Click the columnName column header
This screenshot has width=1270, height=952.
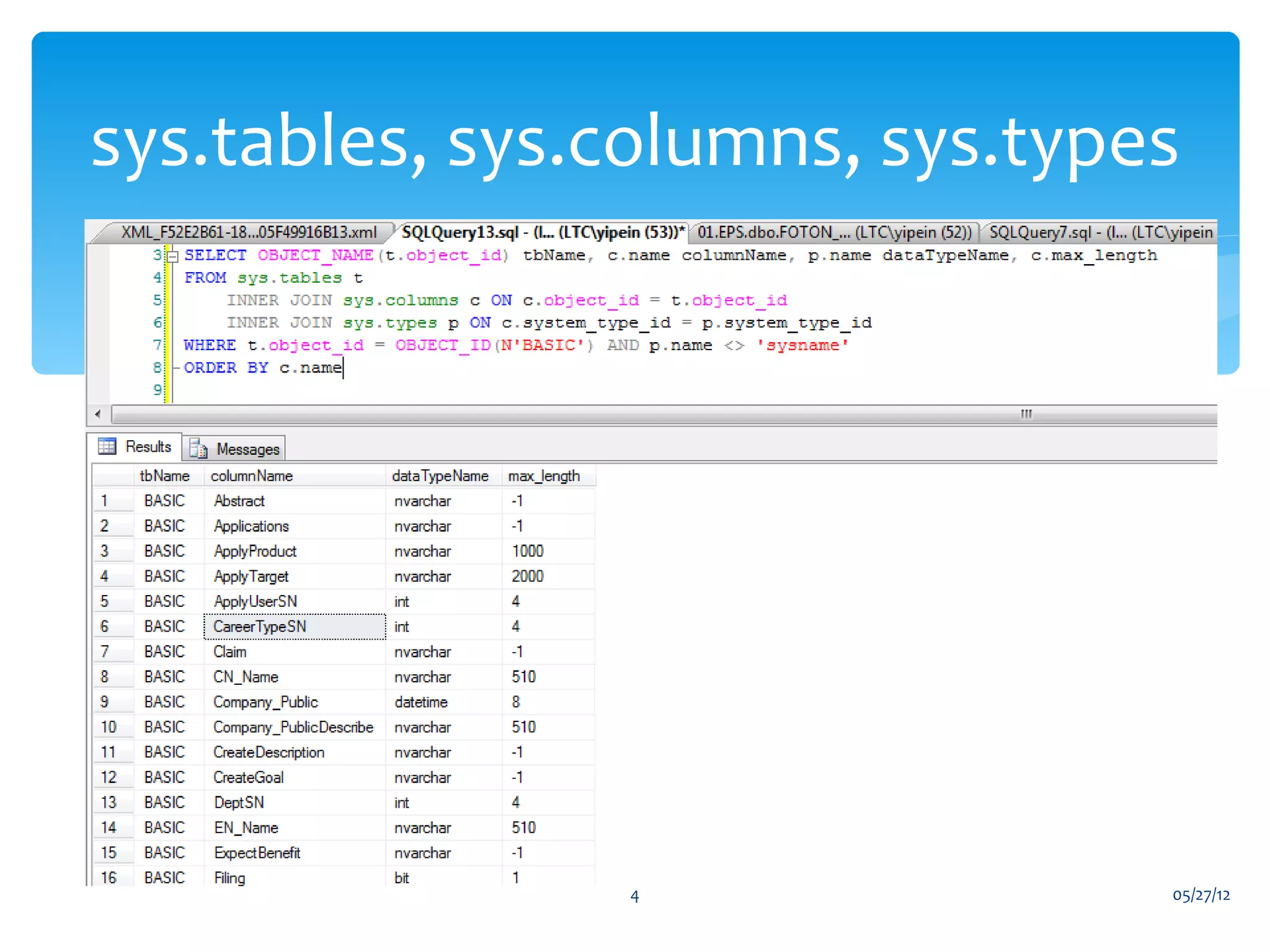coord(252,476)
